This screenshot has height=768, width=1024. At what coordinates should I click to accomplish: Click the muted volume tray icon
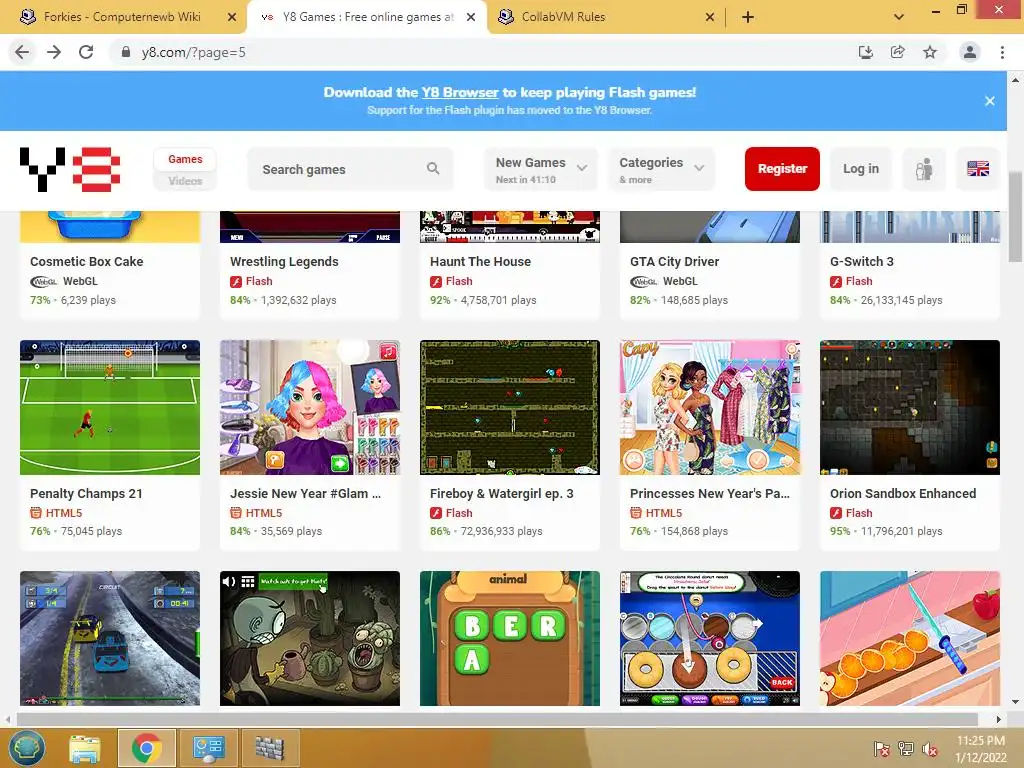(x=930, y=749)
